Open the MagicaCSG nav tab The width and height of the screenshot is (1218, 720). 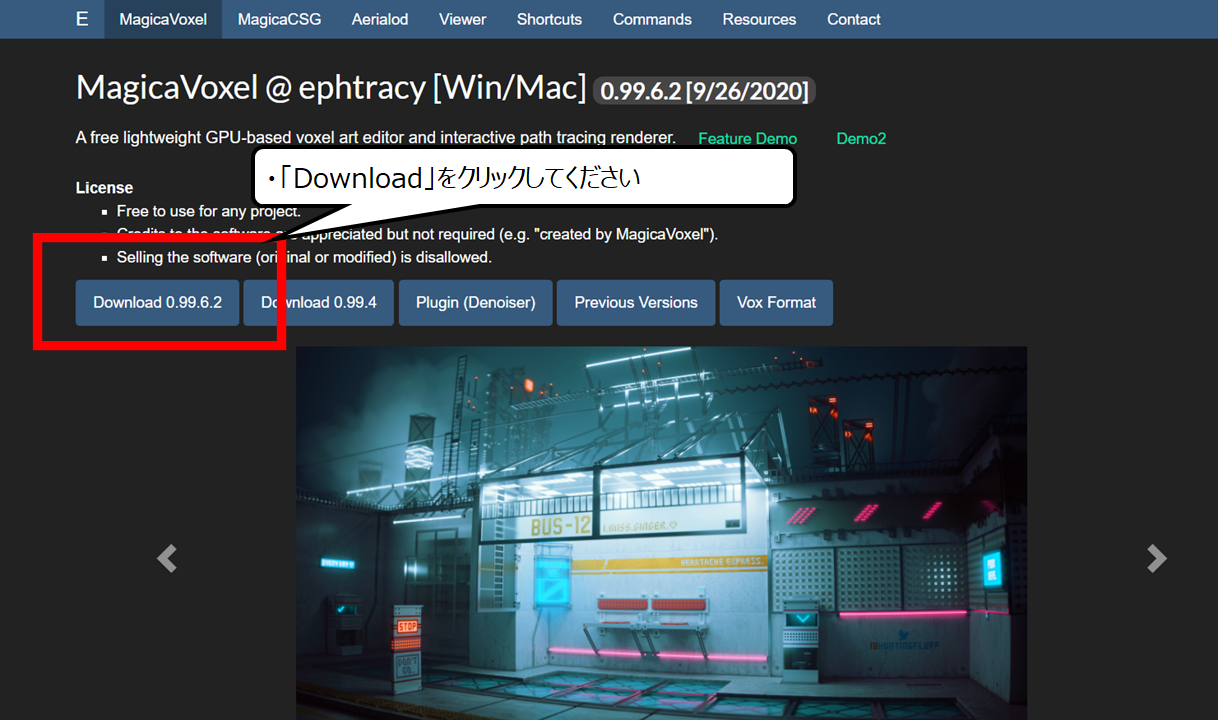[279, 19]
